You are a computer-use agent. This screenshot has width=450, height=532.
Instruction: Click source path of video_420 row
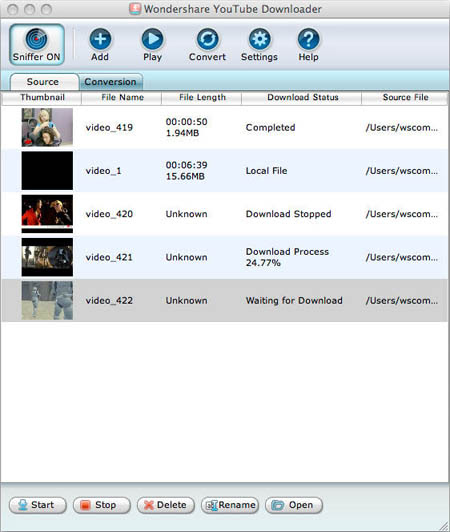402,214
